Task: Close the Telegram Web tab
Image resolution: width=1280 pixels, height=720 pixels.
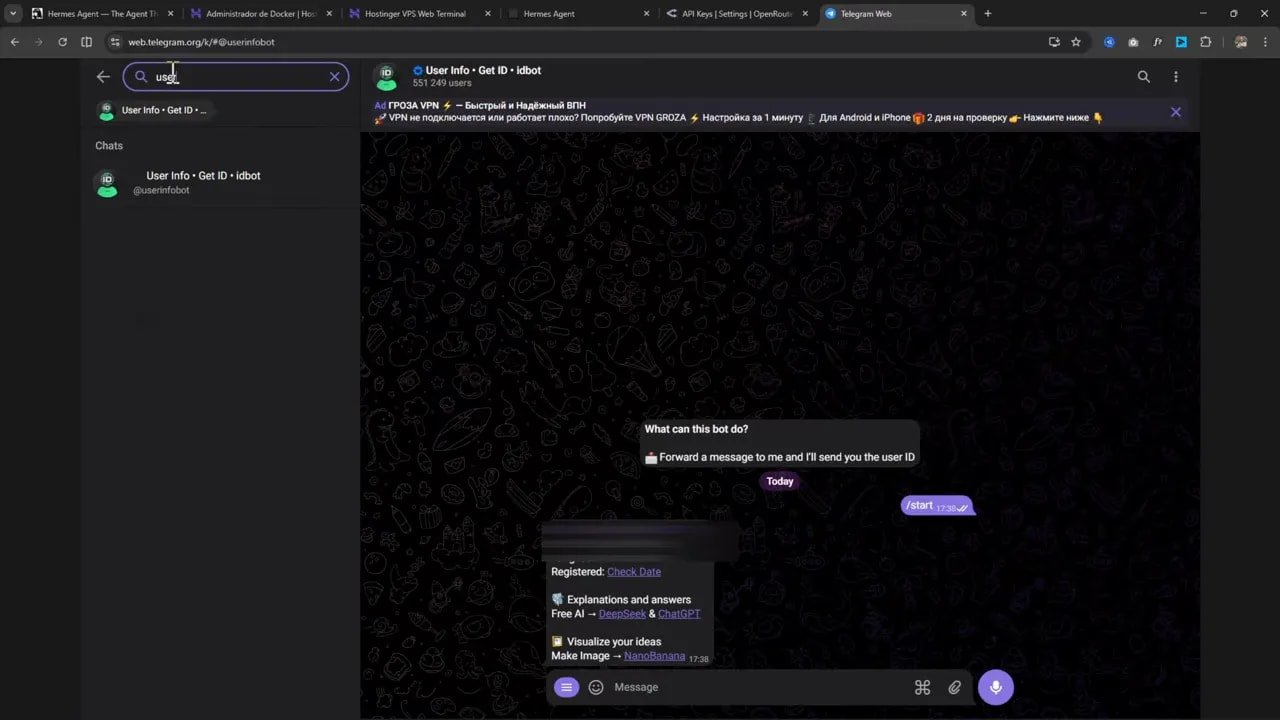Action: pos(964,14)
